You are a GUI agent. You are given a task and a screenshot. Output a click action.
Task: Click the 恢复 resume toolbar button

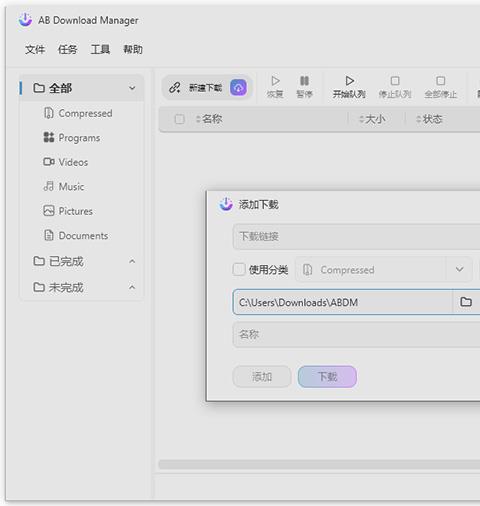coord(275,87)
